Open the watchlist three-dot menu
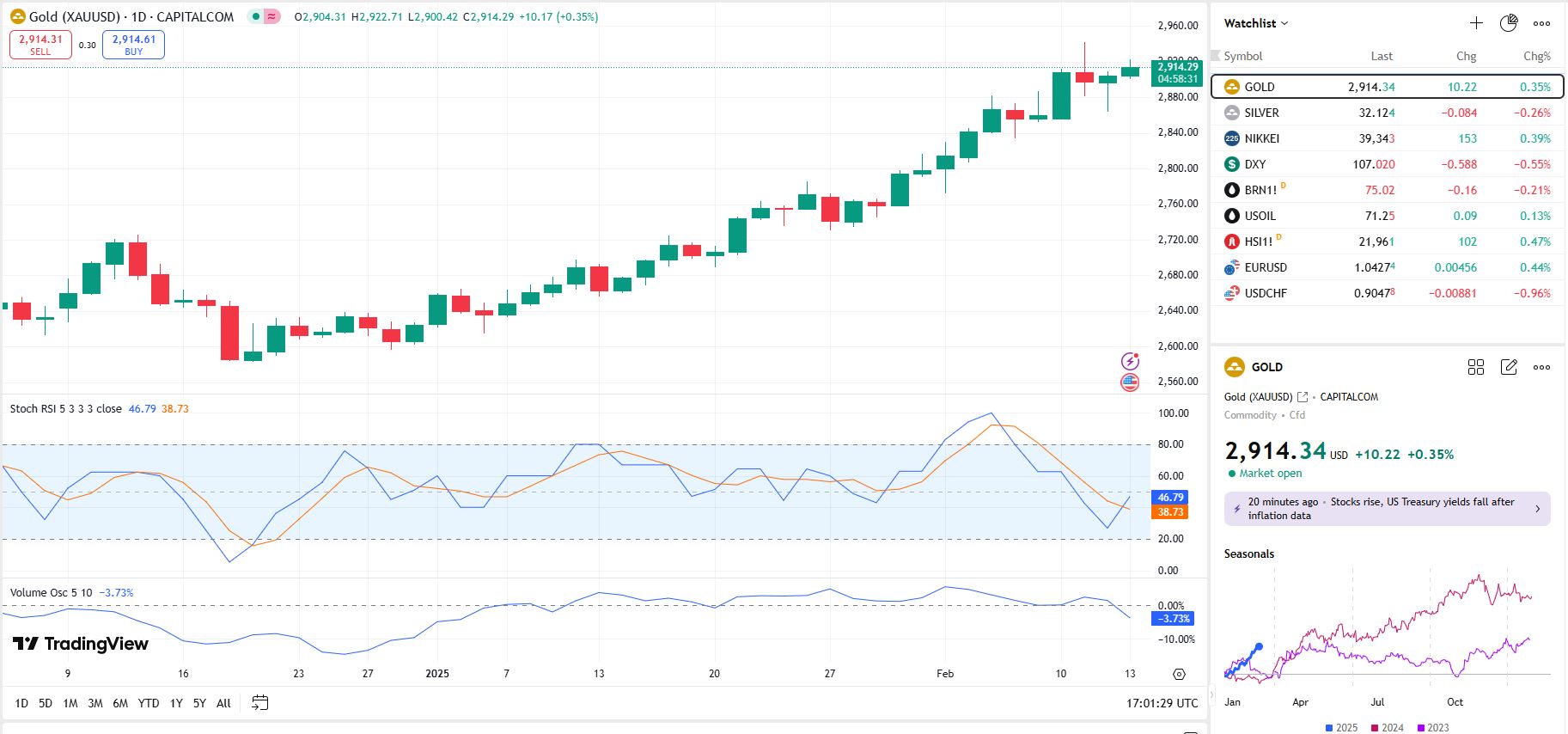1568x734 pixels. (1542, 23)
